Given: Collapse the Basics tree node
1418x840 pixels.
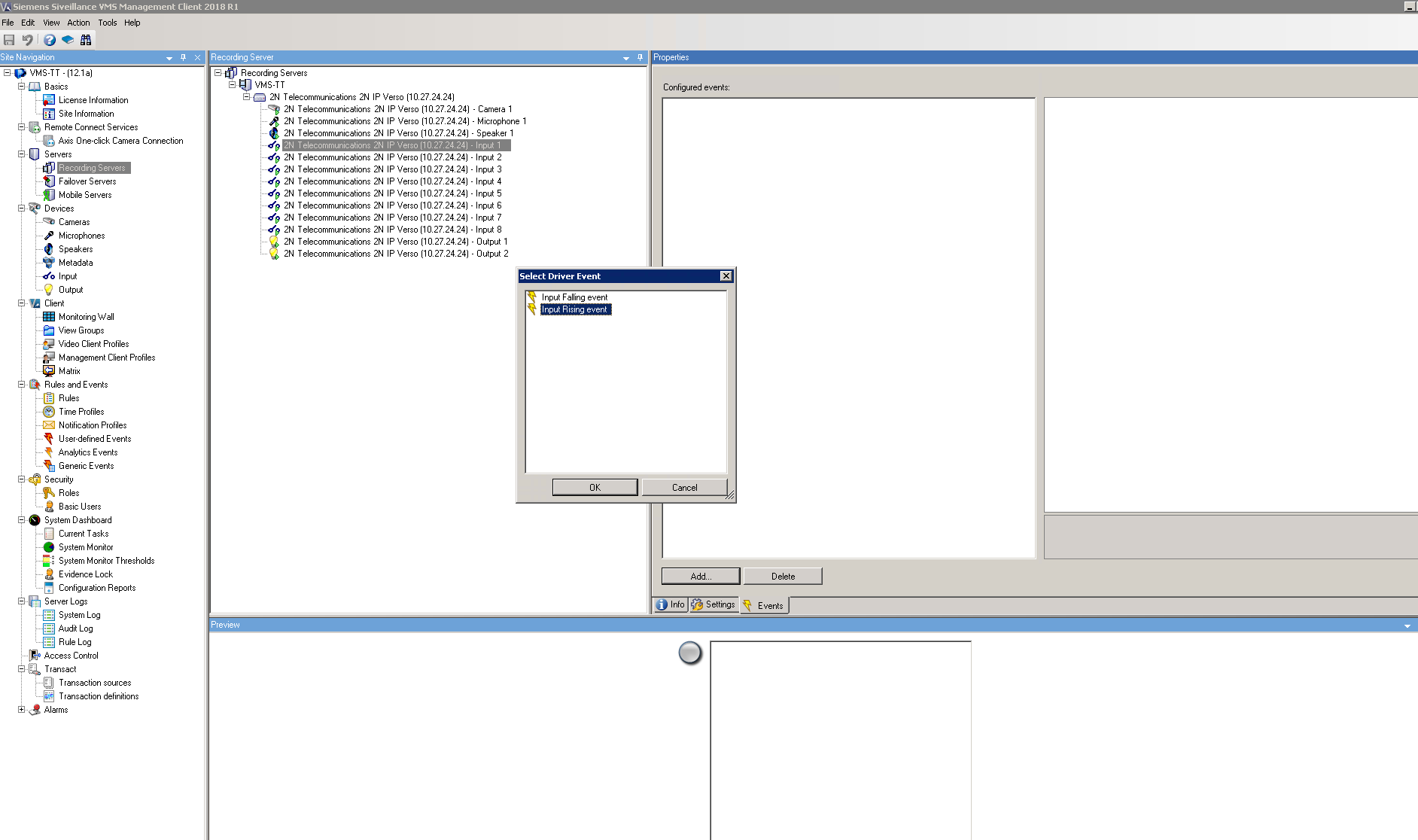Looking at the screenshot, I should click(x=22, y=87).
